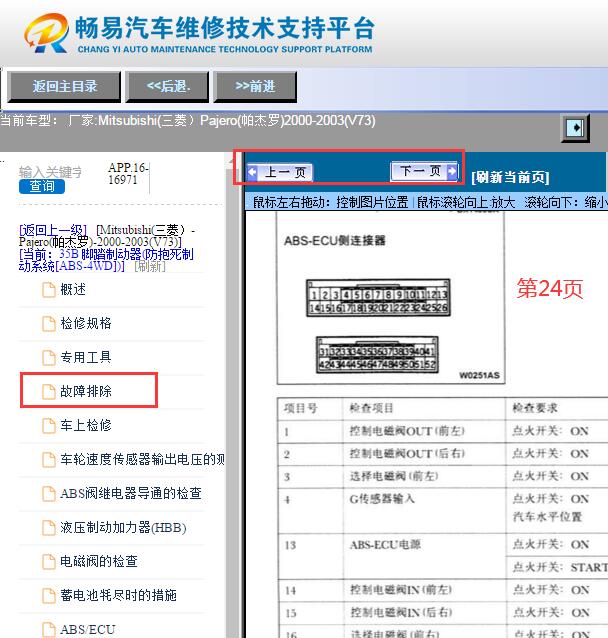Open the 蓄电池耗尽时的措施 item

tap(118, 595)
